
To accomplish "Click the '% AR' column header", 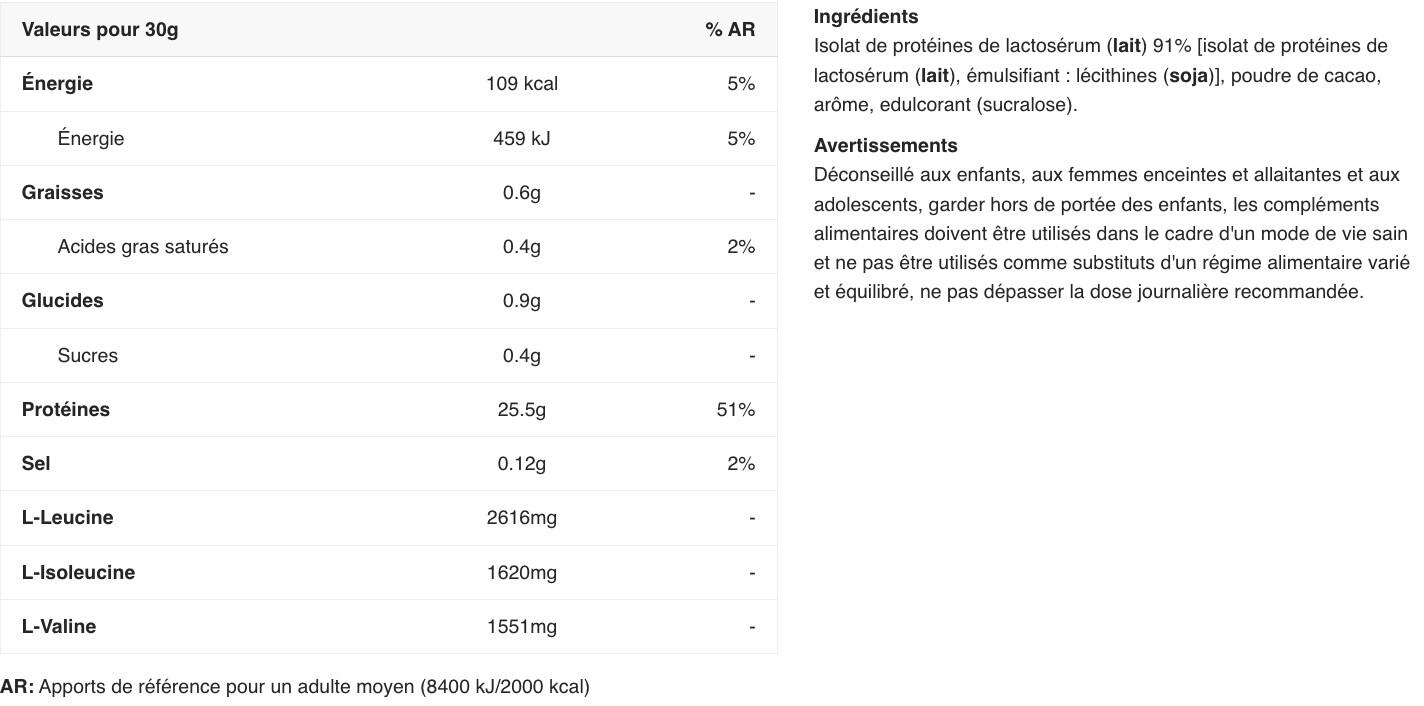I will click(x=729, y=29).
